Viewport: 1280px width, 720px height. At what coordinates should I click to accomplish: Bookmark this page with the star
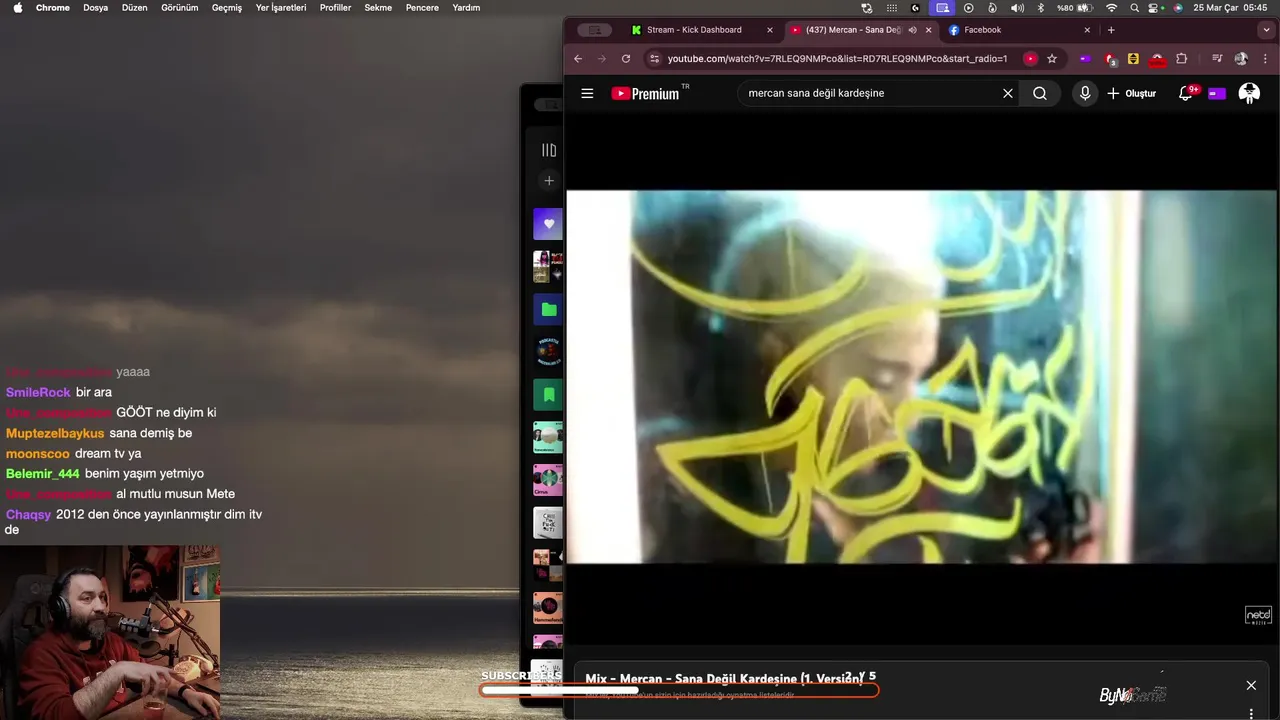coord(1052,59)
